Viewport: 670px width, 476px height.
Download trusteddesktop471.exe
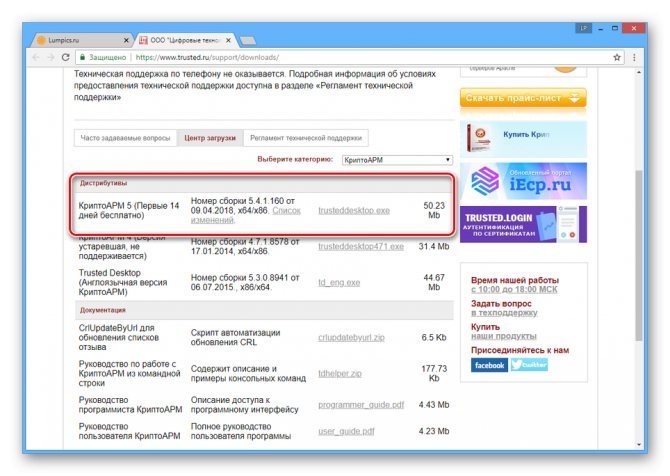point(361,247)
